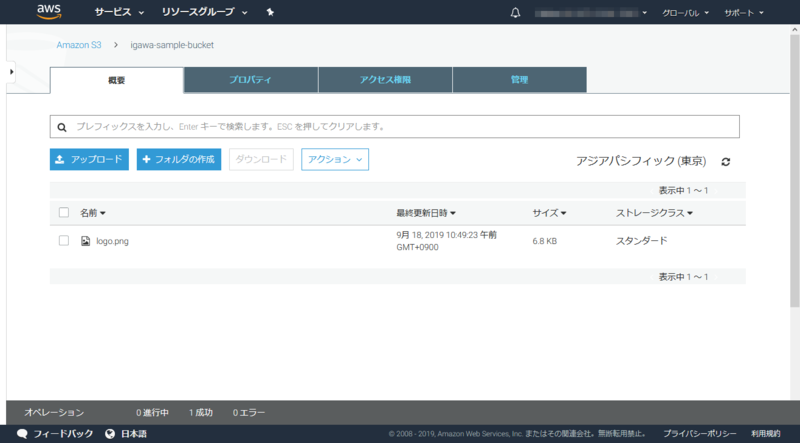
Task: Open the フィードバック link
Action: click(x=63, y=434)
